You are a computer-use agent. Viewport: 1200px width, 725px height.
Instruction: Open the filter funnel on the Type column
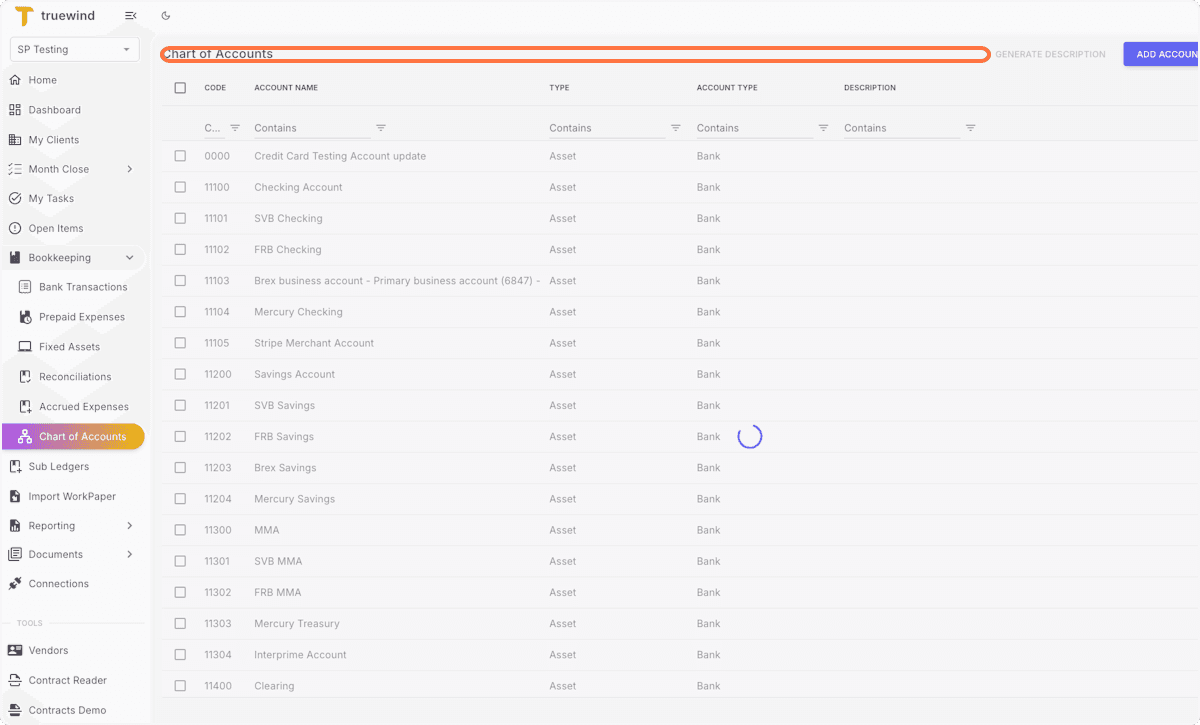[674, 128]
